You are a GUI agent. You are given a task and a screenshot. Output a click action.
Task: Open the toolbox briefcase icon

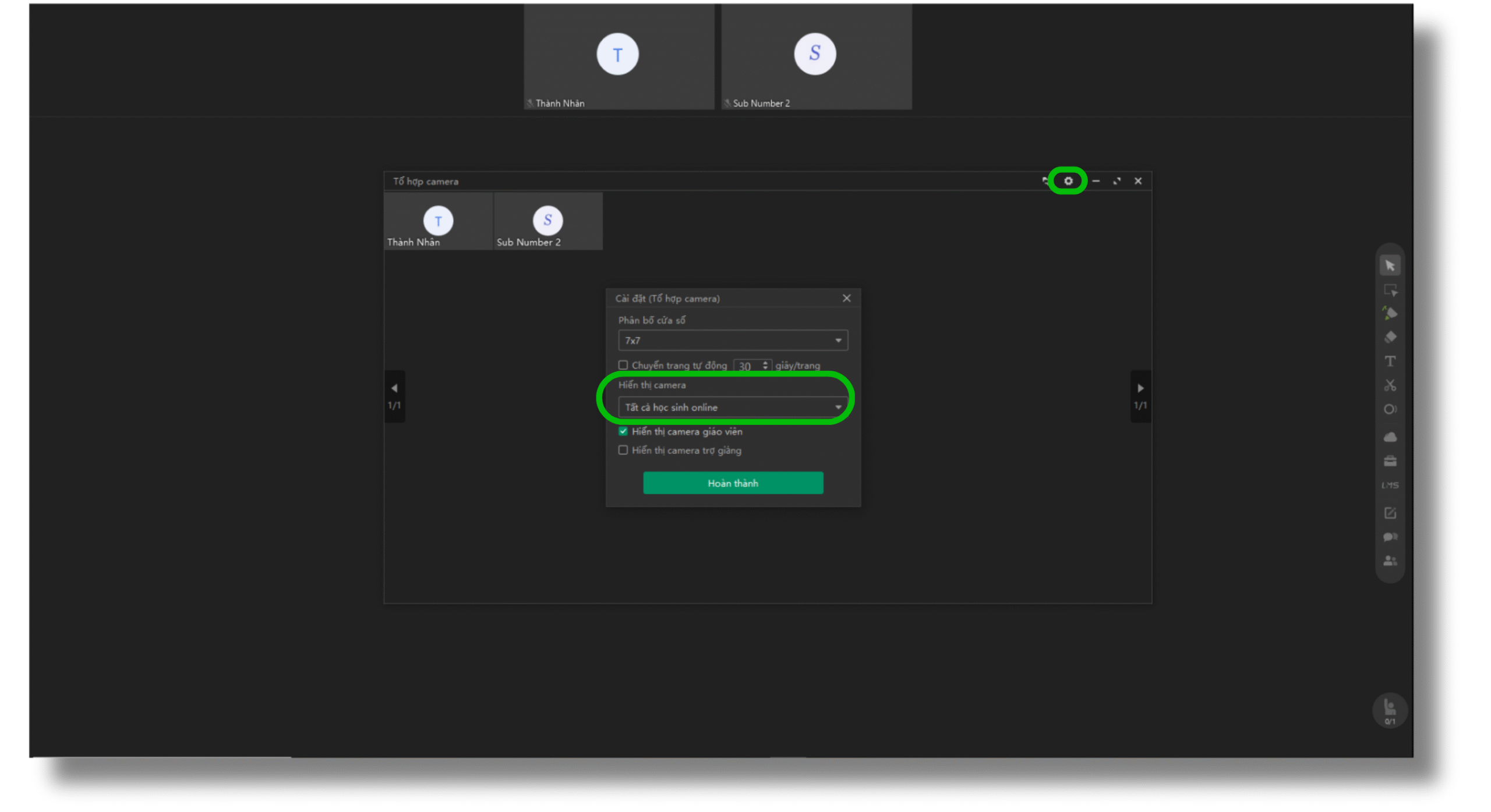coord(1390,461)
